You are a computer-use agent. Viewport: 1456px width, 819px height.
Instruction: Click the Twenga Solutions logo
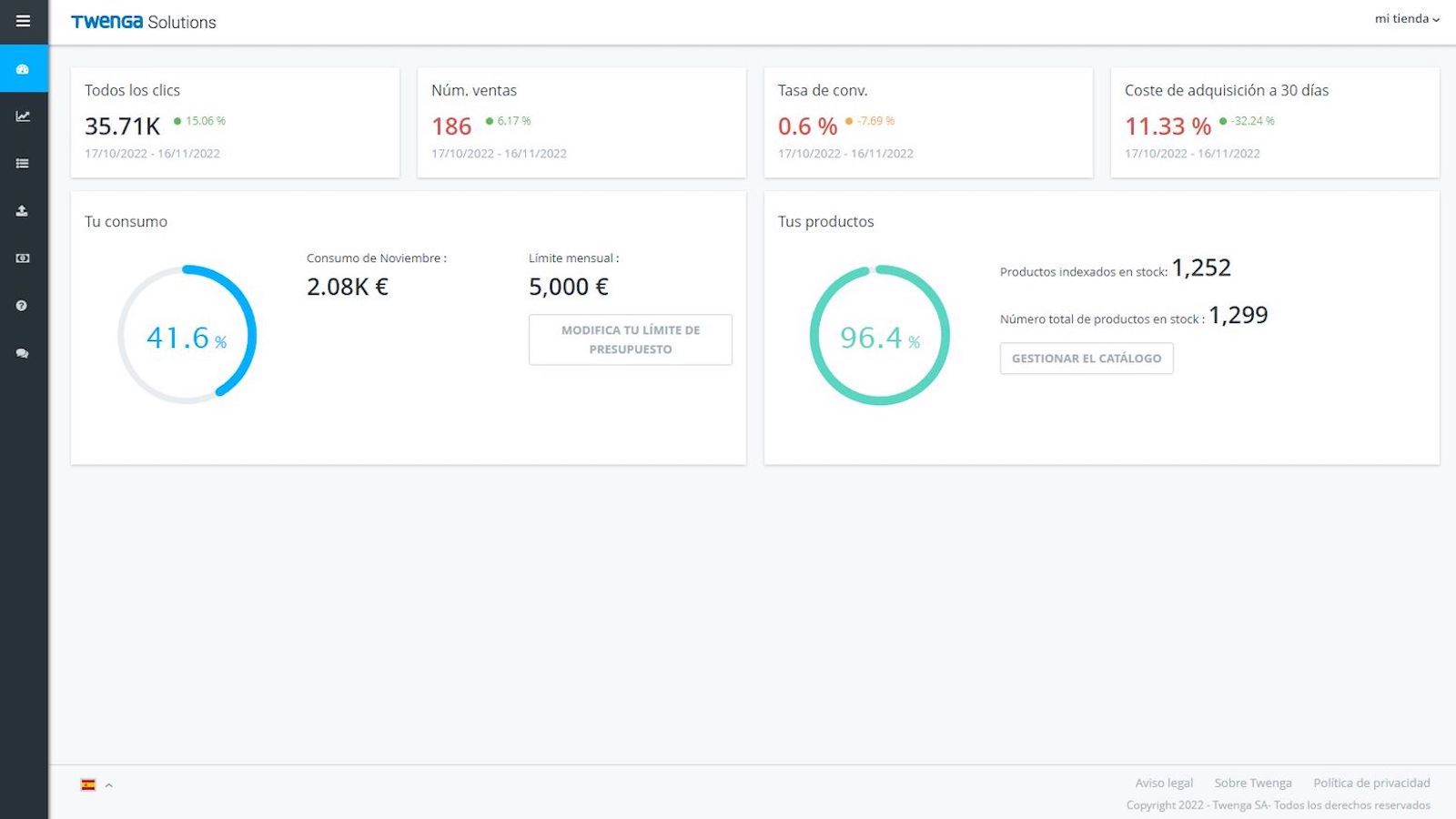144,22
